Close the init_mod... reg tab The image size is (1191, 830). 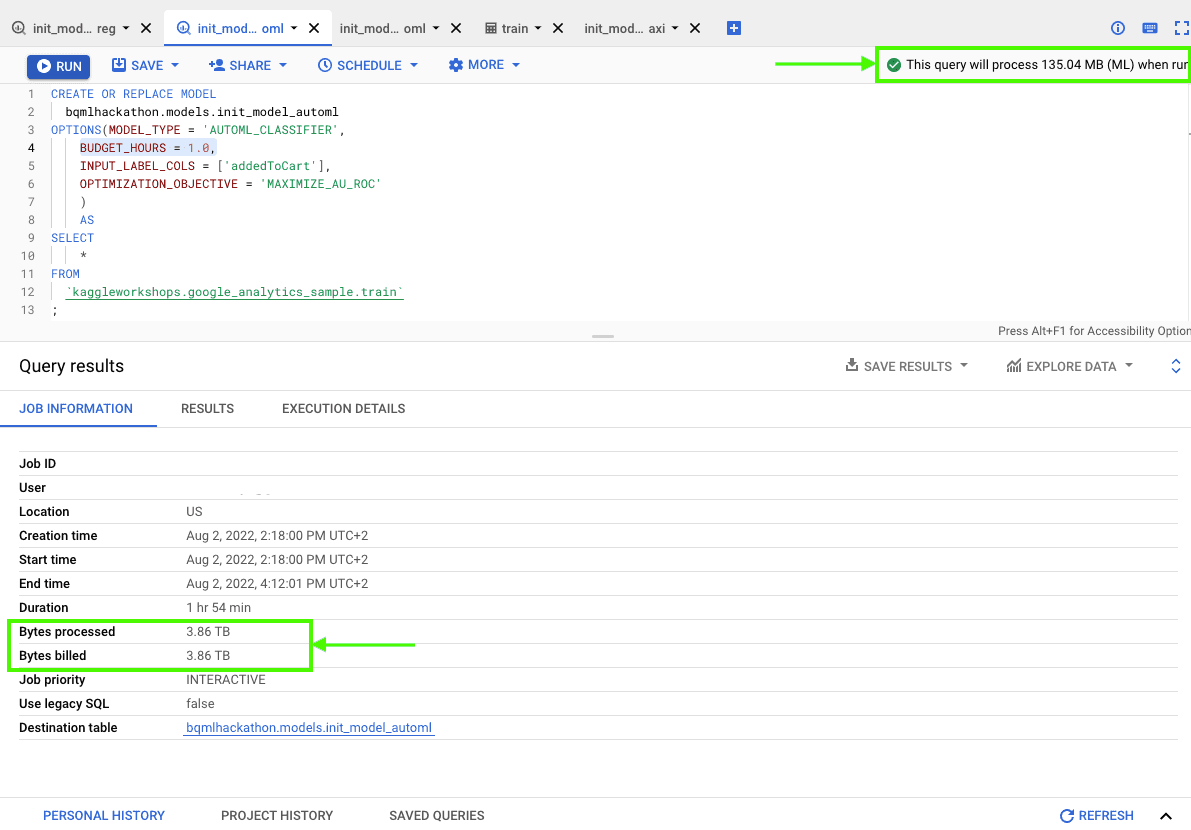click(x=147, y=28)
